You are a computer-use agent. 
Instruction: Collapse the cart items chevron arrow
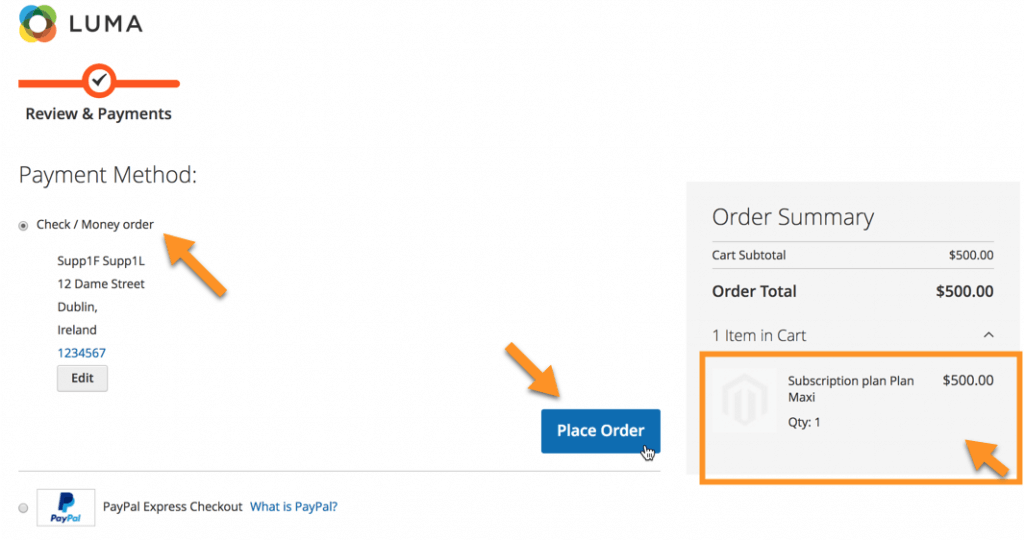click(x=988, y=336)
